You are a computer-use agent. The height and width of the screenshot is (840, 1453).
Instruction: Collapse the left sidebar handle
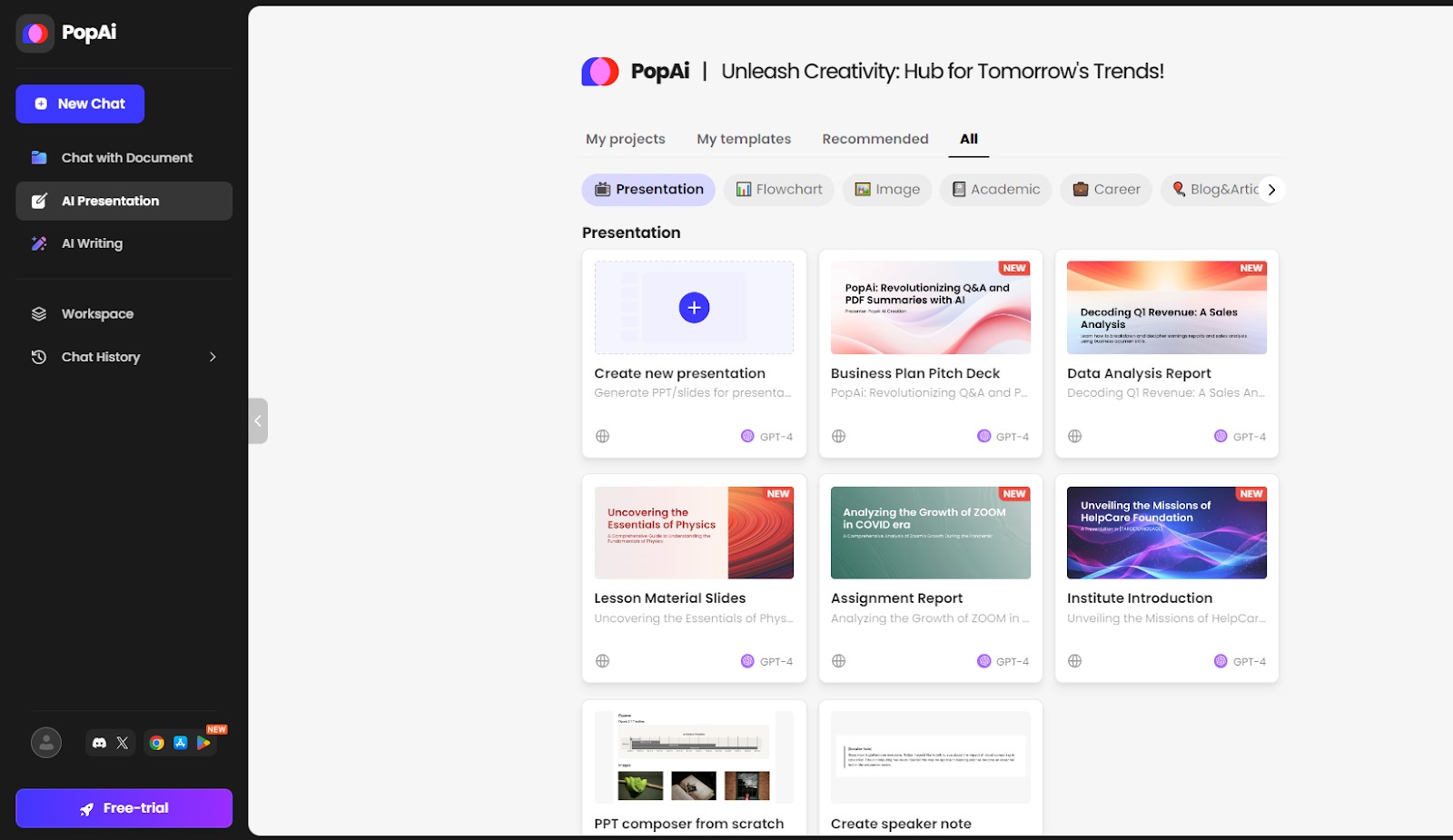[258, 420]
